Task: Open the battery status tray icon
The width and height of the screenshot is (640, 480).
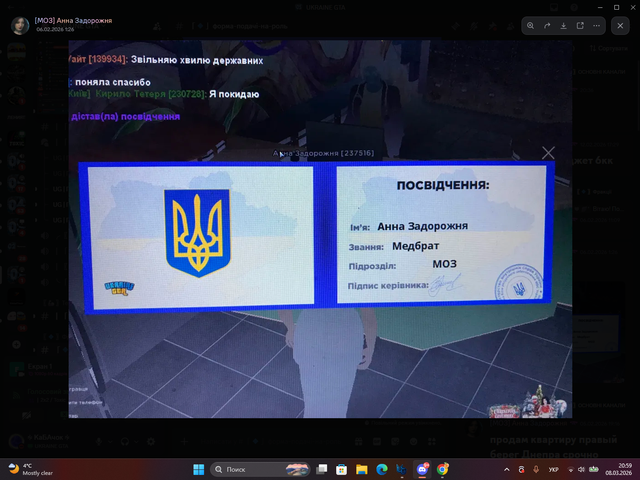Action: (x=593, y=470)
